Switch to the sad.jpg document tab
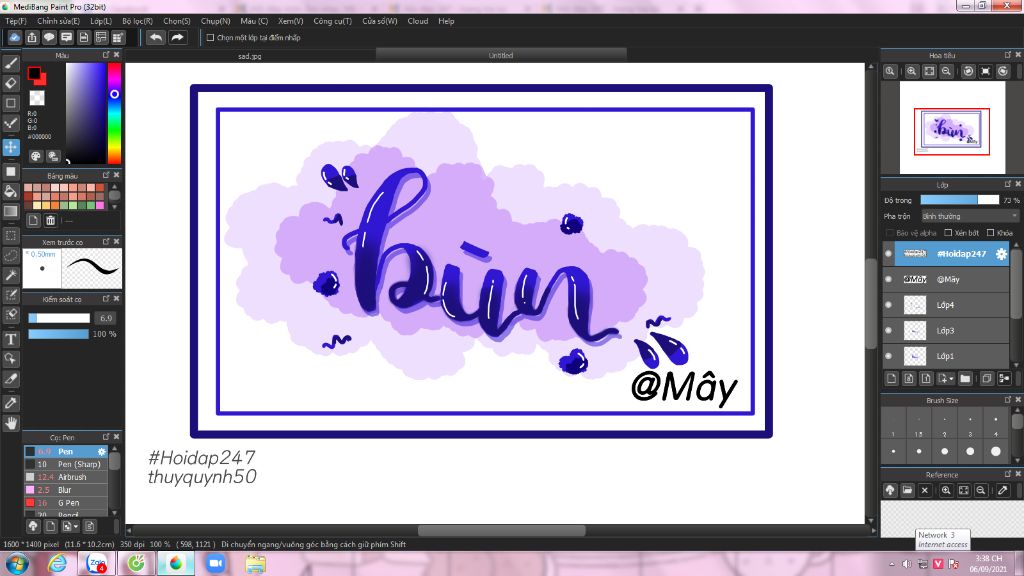The image size is (1024, 576). [x=249, y=56]
